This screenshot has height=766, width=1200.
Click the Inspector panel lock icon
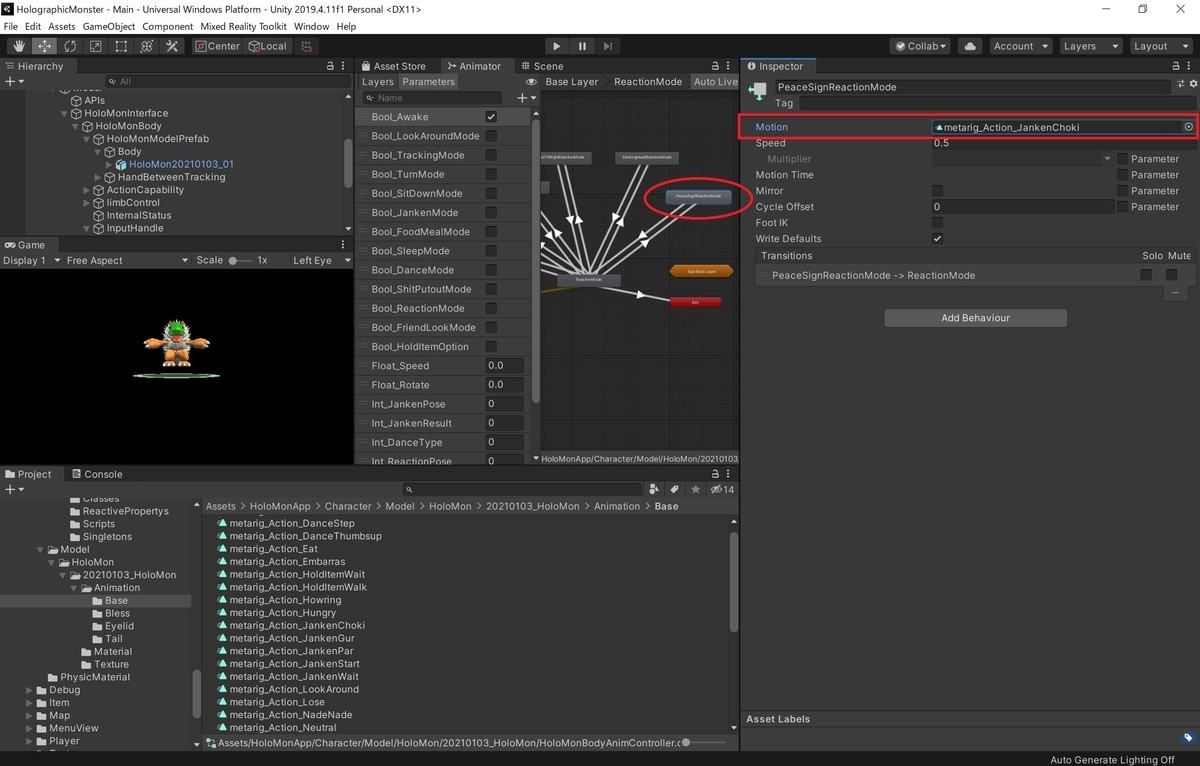coord(1177,66)
